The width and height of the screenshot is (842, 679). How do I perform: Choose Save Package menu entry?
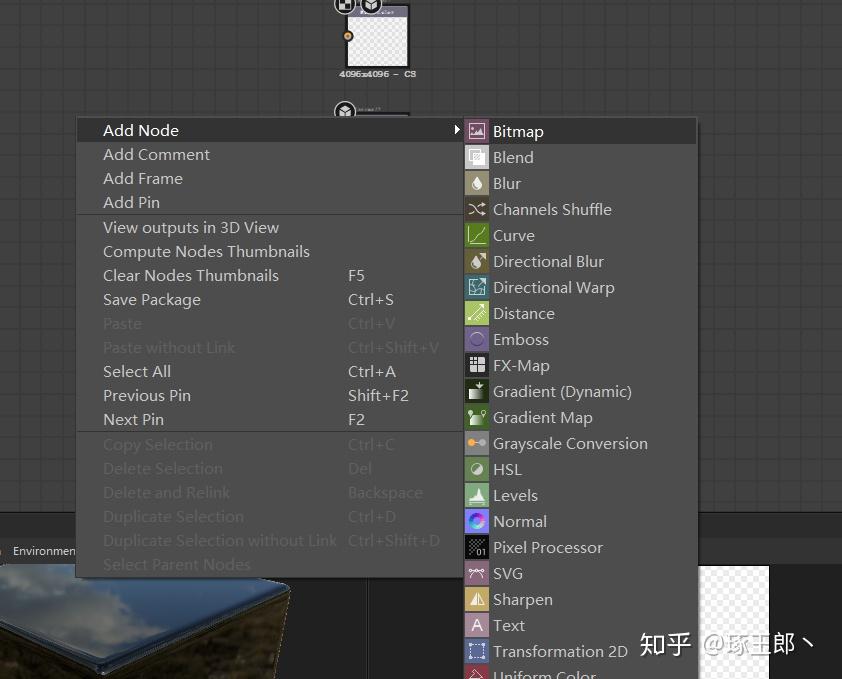coord(269,300)
